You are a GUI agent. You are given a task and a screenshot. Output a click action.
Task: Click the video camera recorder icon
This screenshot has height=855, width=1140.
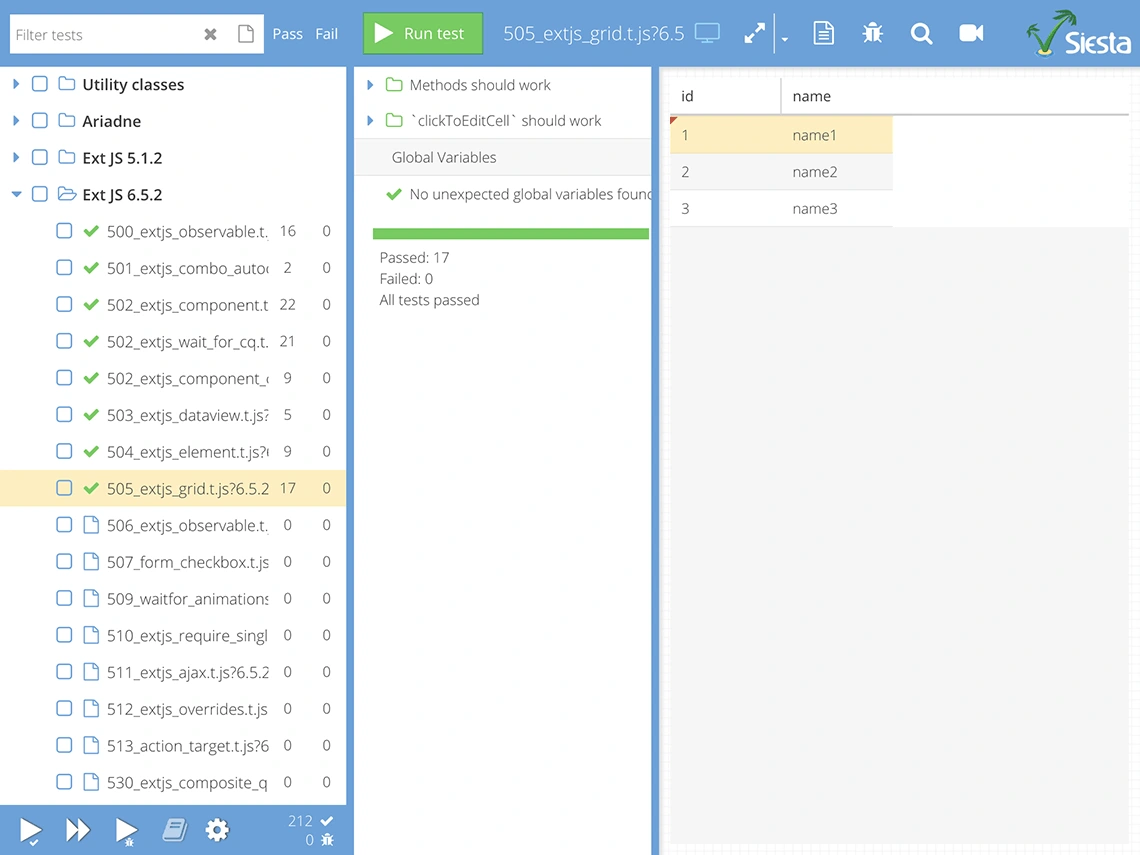[971, 33]
